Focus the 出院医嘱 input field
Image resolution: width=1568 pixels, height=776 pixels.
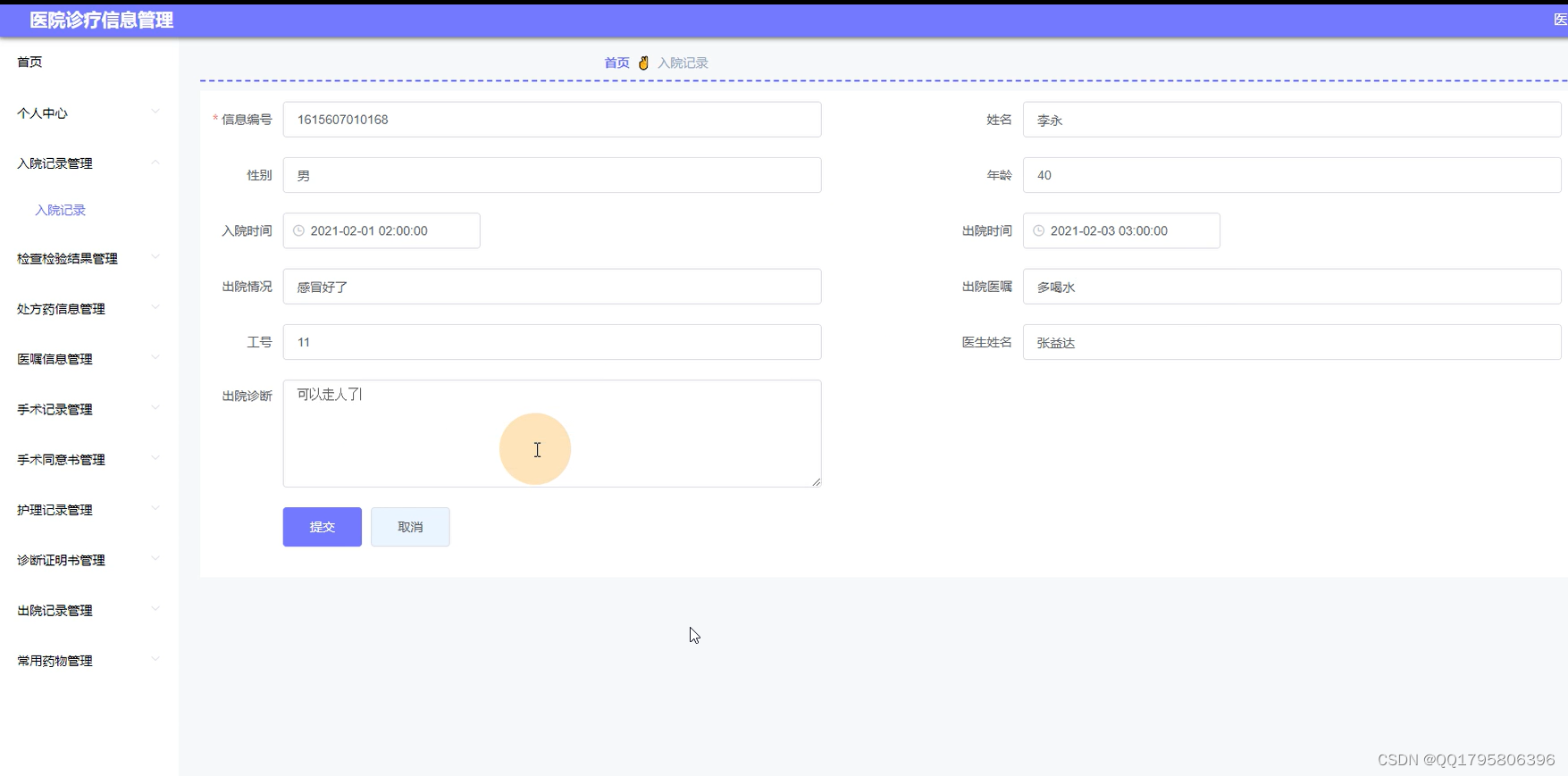tap(1292, 287)
